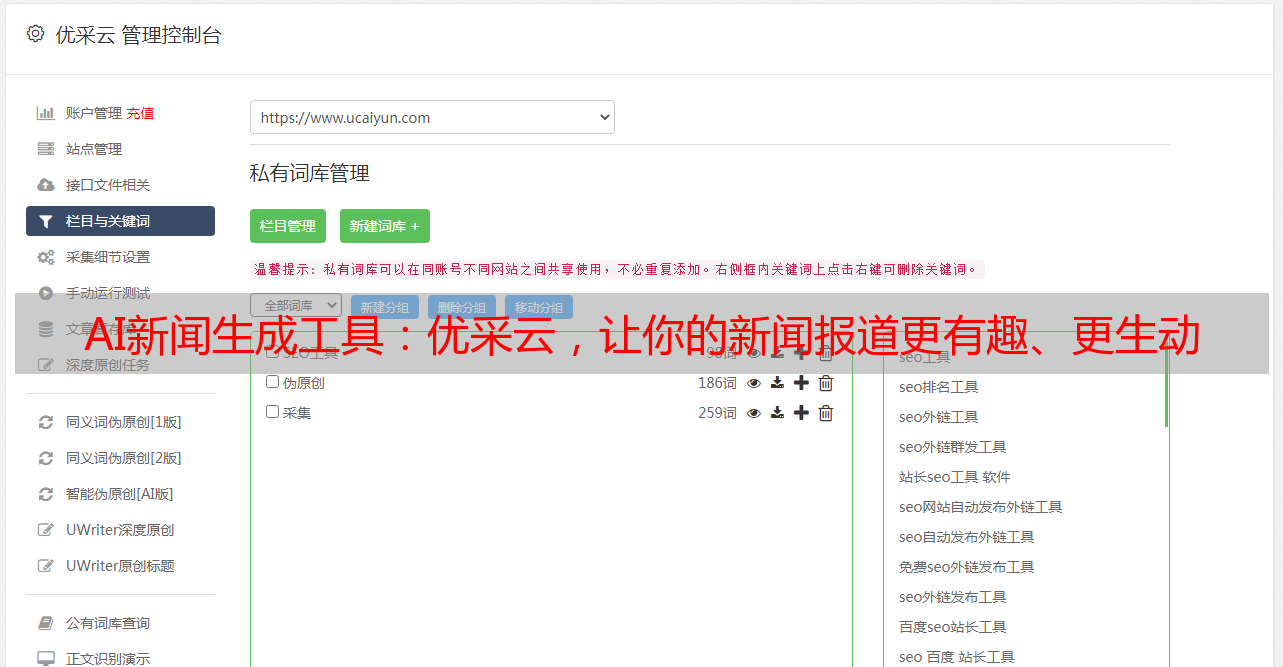Click the gears icon beside 采集细节设置
Screen dimensions: 1283x667
pyautogui.click(x=45, y=257)
